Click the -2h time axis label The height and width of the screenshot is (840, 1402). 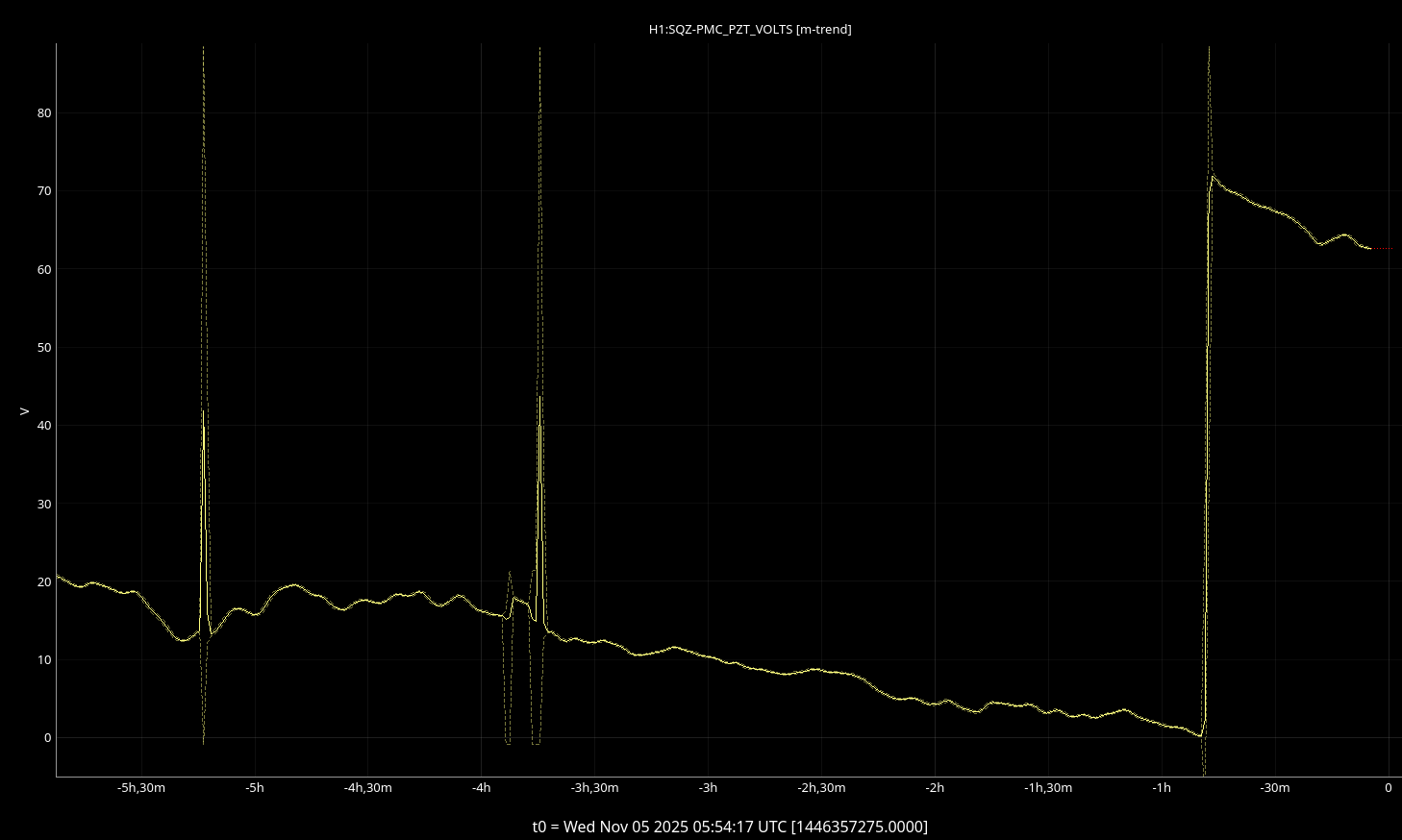tap(935, 788)
